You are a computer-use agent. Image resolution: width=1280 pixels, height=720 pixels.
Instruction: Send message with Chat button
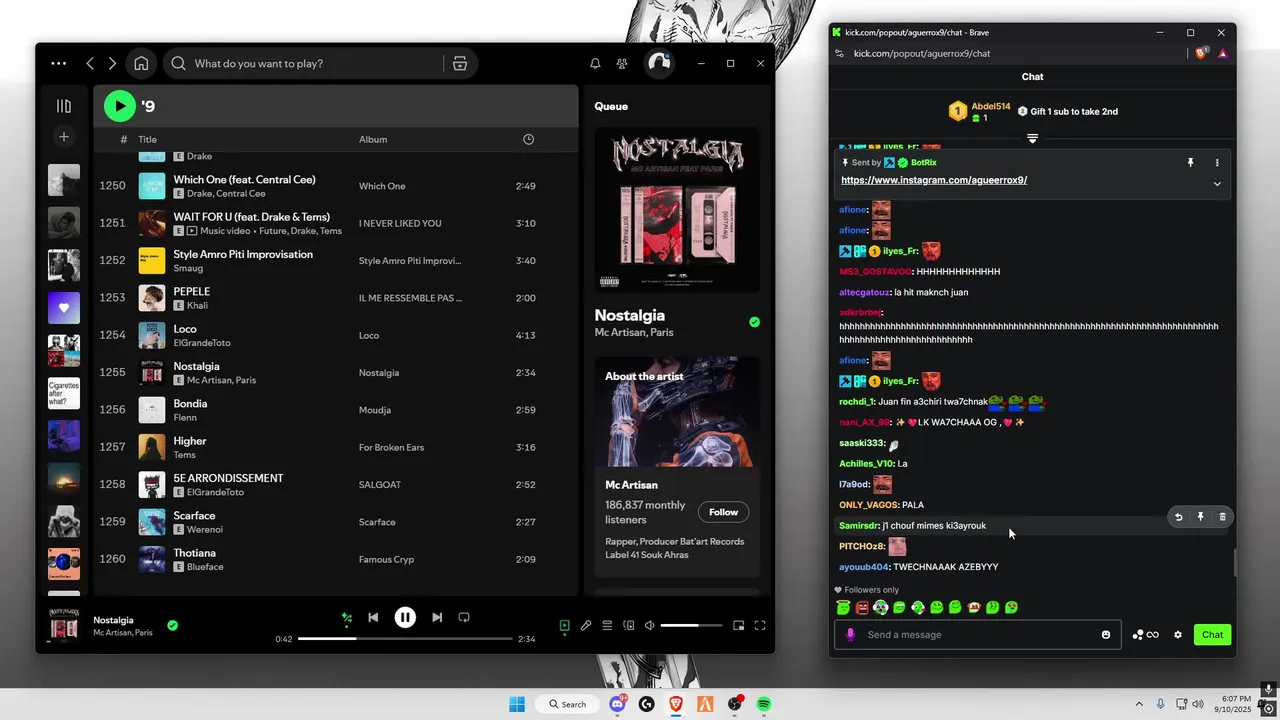(1212, 634)
